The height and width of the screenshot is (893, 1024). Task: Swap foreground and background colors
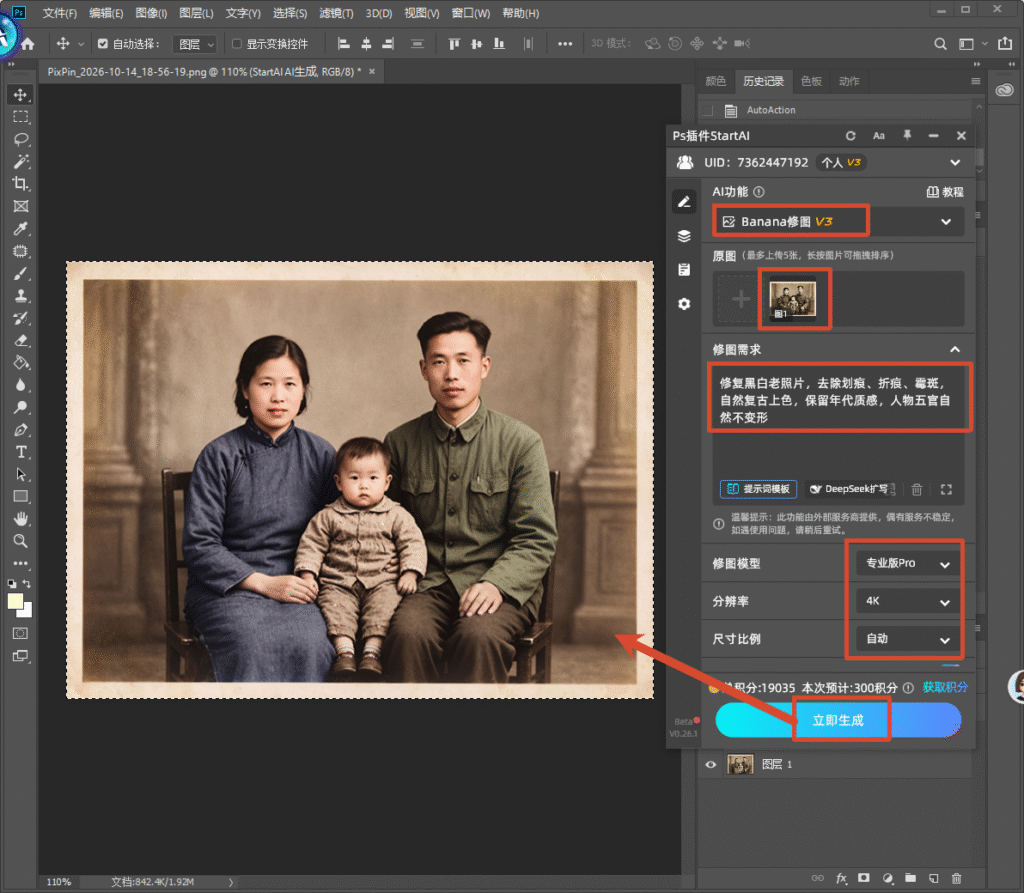(x=27, y=583)
